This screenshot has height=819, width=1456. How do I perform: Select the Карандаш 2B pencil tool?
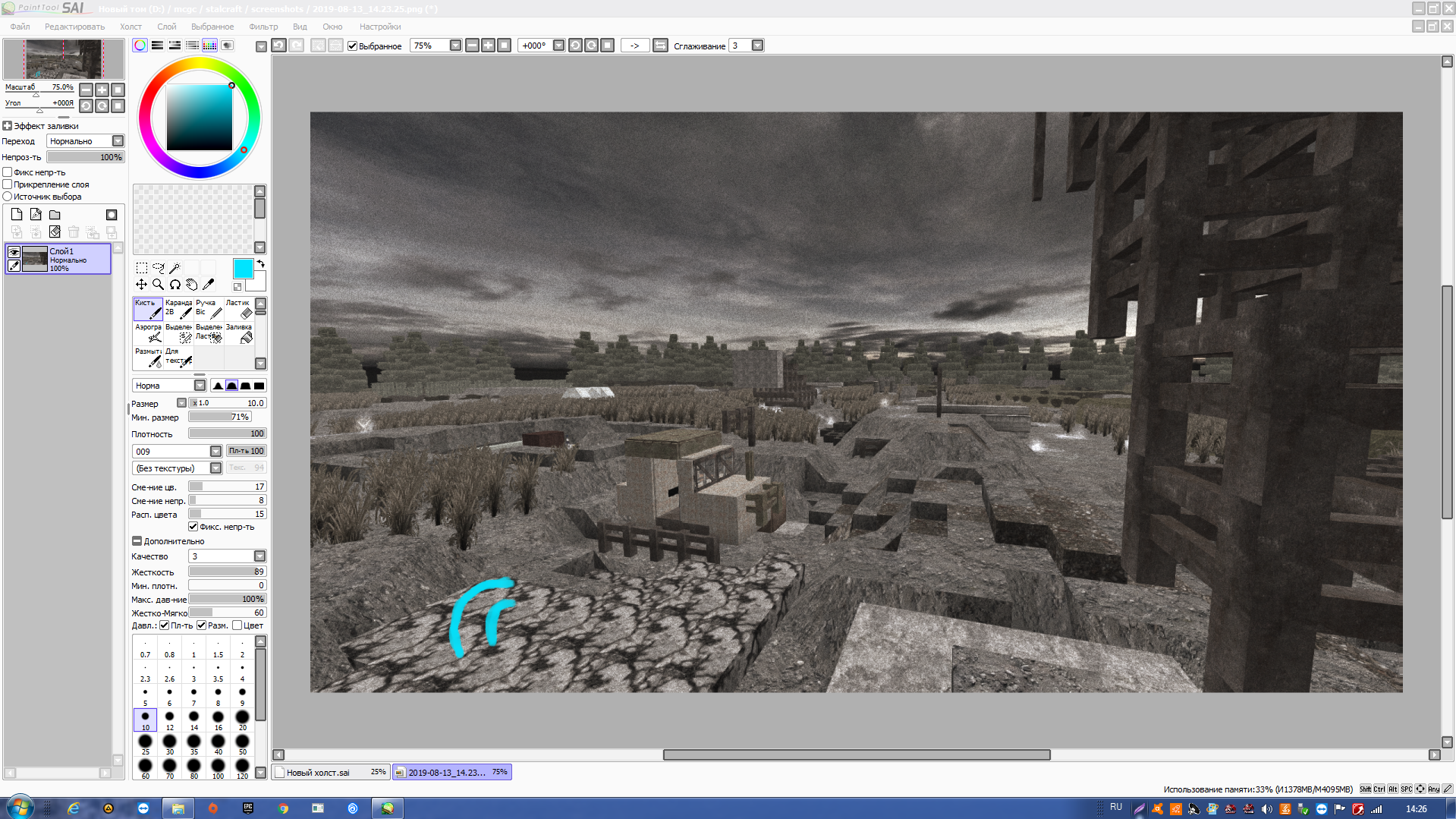(178, 308)
